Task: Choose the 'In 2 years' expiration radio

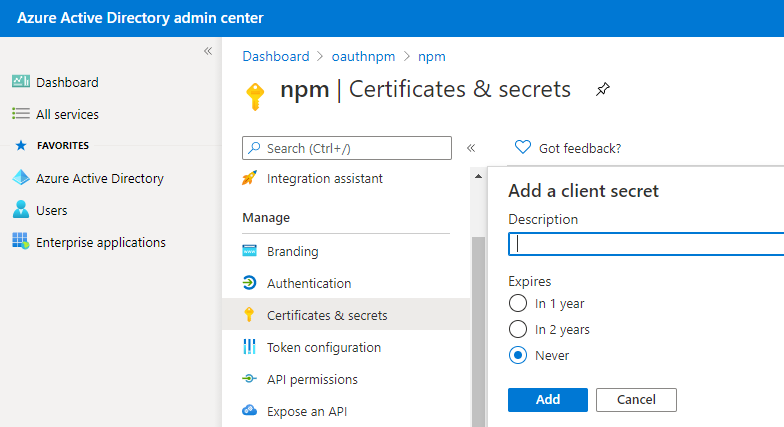Action: (518, 329)
